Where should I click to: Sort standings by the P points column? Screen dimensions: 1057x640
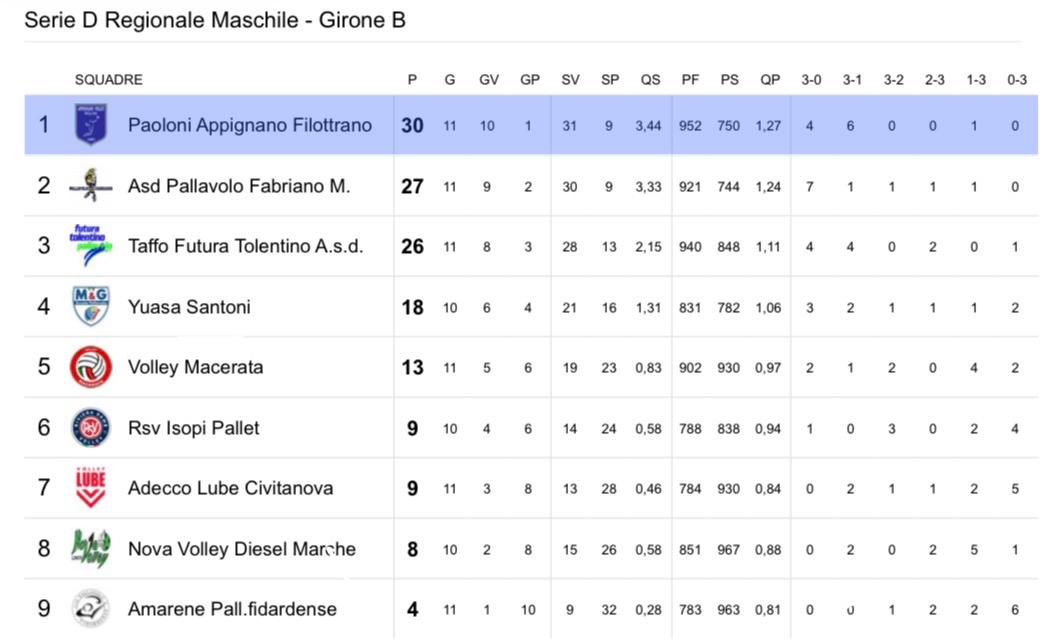click(x=412, y=80)
